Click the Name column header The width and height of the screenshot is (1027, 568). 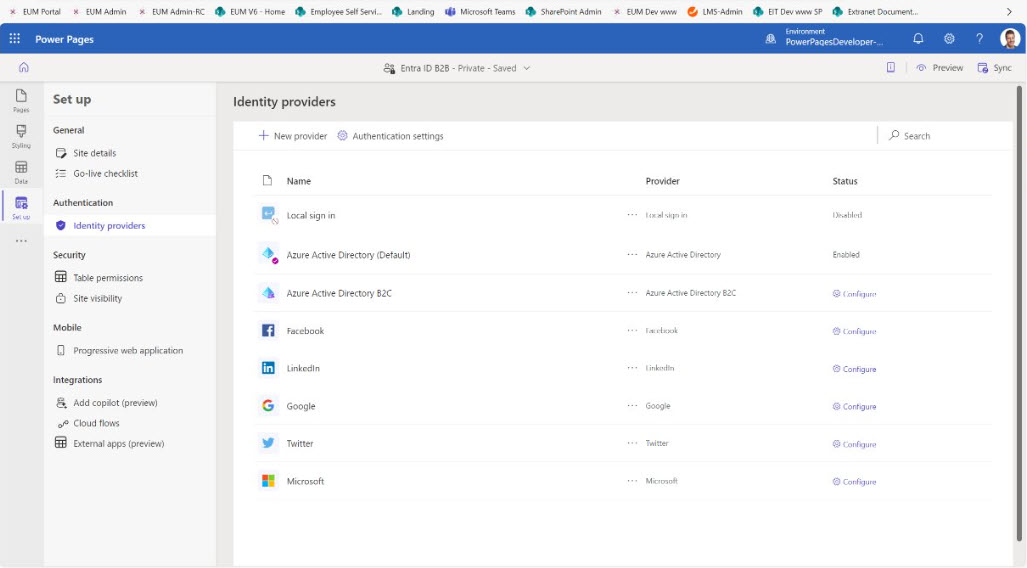pyautogui.click(x=299, y=181)
